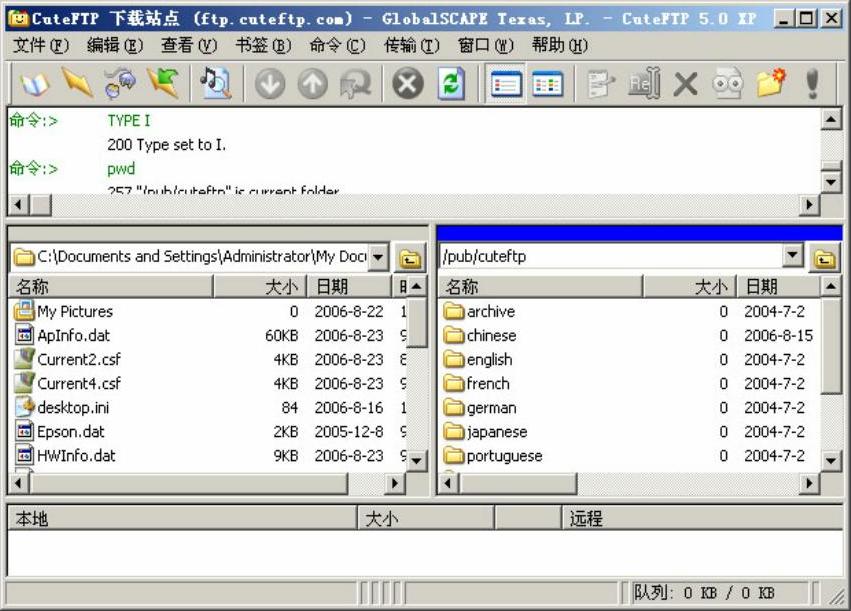Click the log pane scroll-up arrow
Screen dimensions: 851x611
[831, 119]
